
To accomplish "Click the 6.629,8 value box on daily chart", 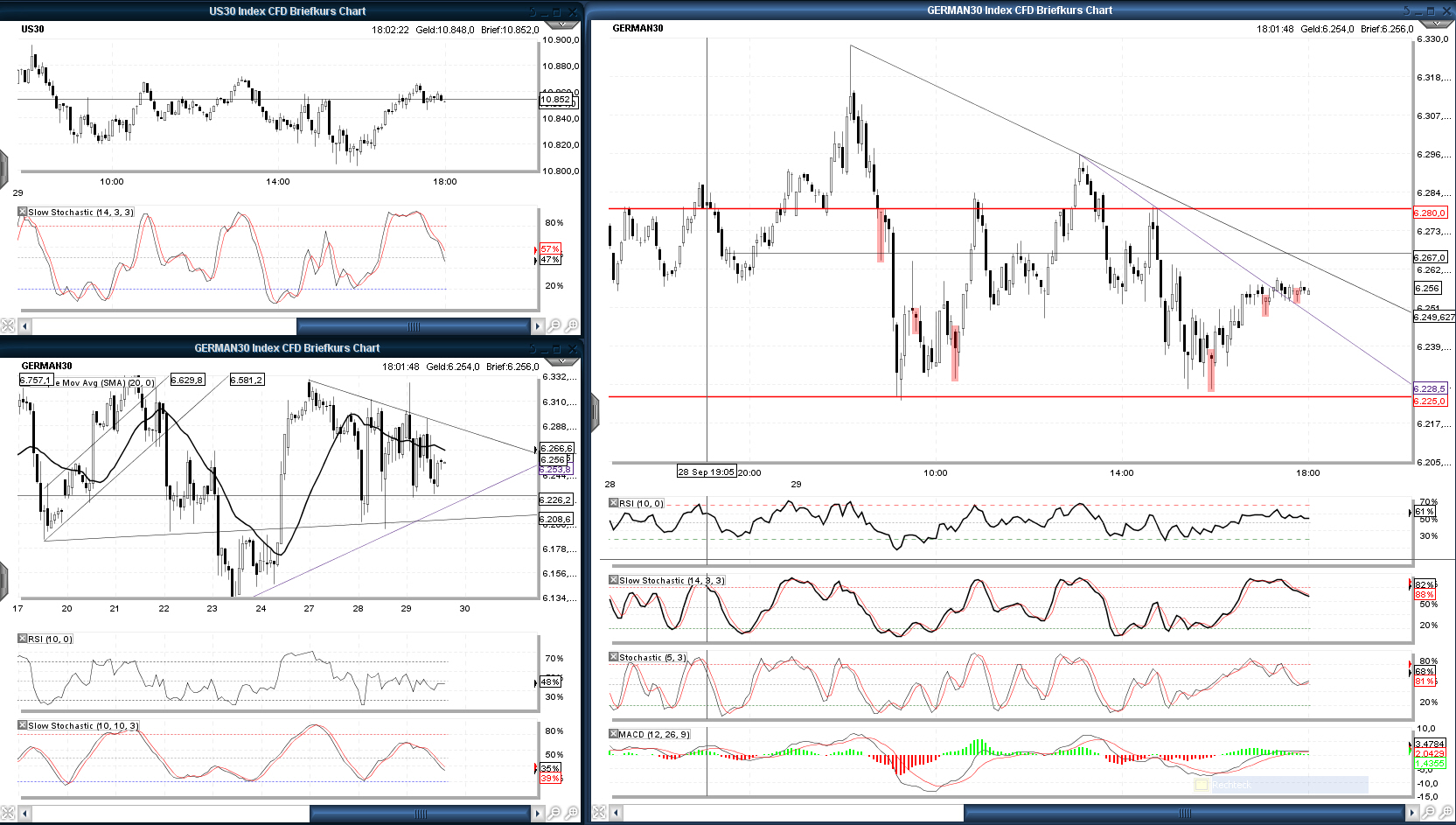I will [187, 380].
